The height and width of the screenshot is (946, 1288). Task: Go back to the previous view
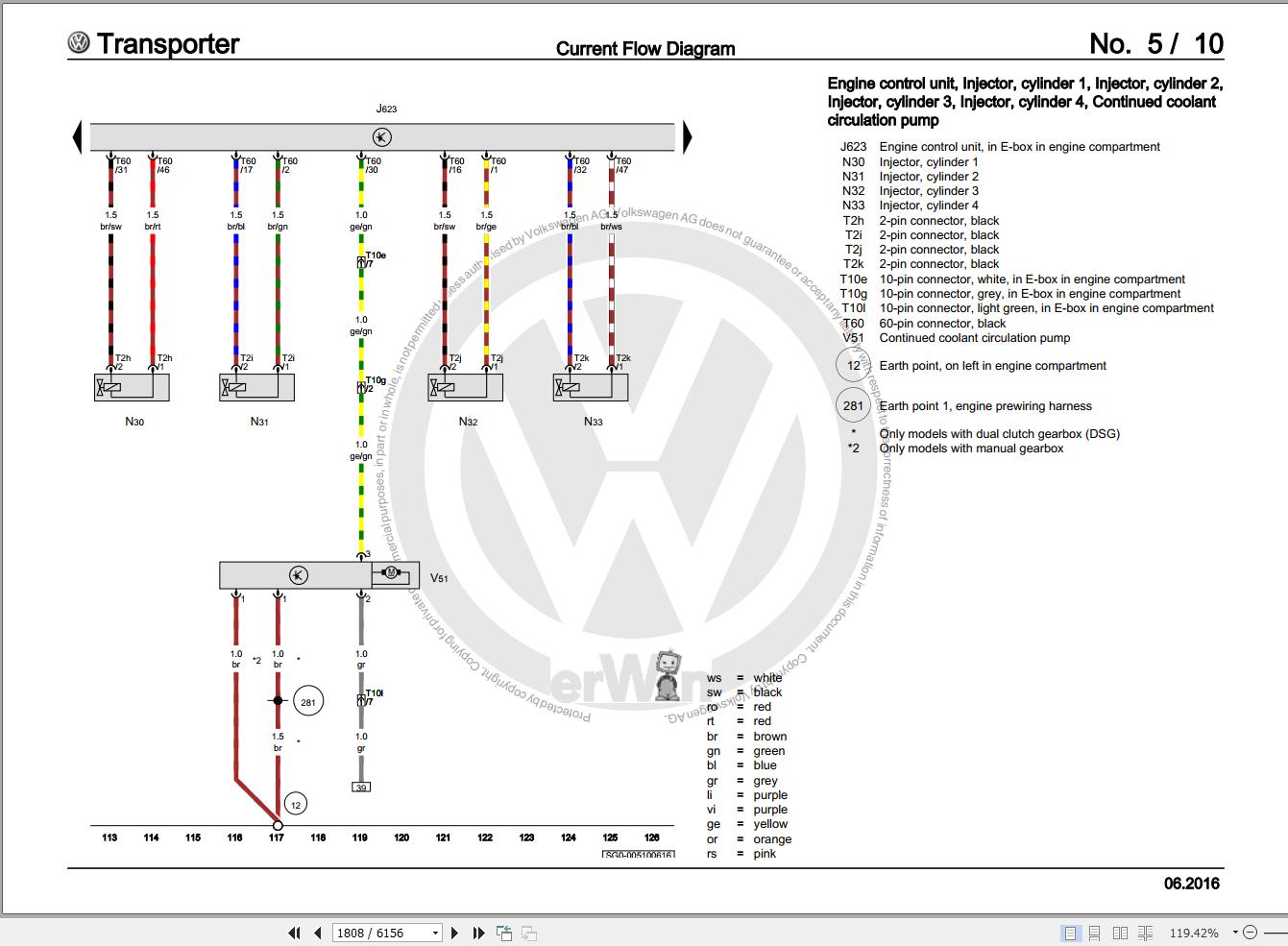pyautogui.click(x=504, y=933)
